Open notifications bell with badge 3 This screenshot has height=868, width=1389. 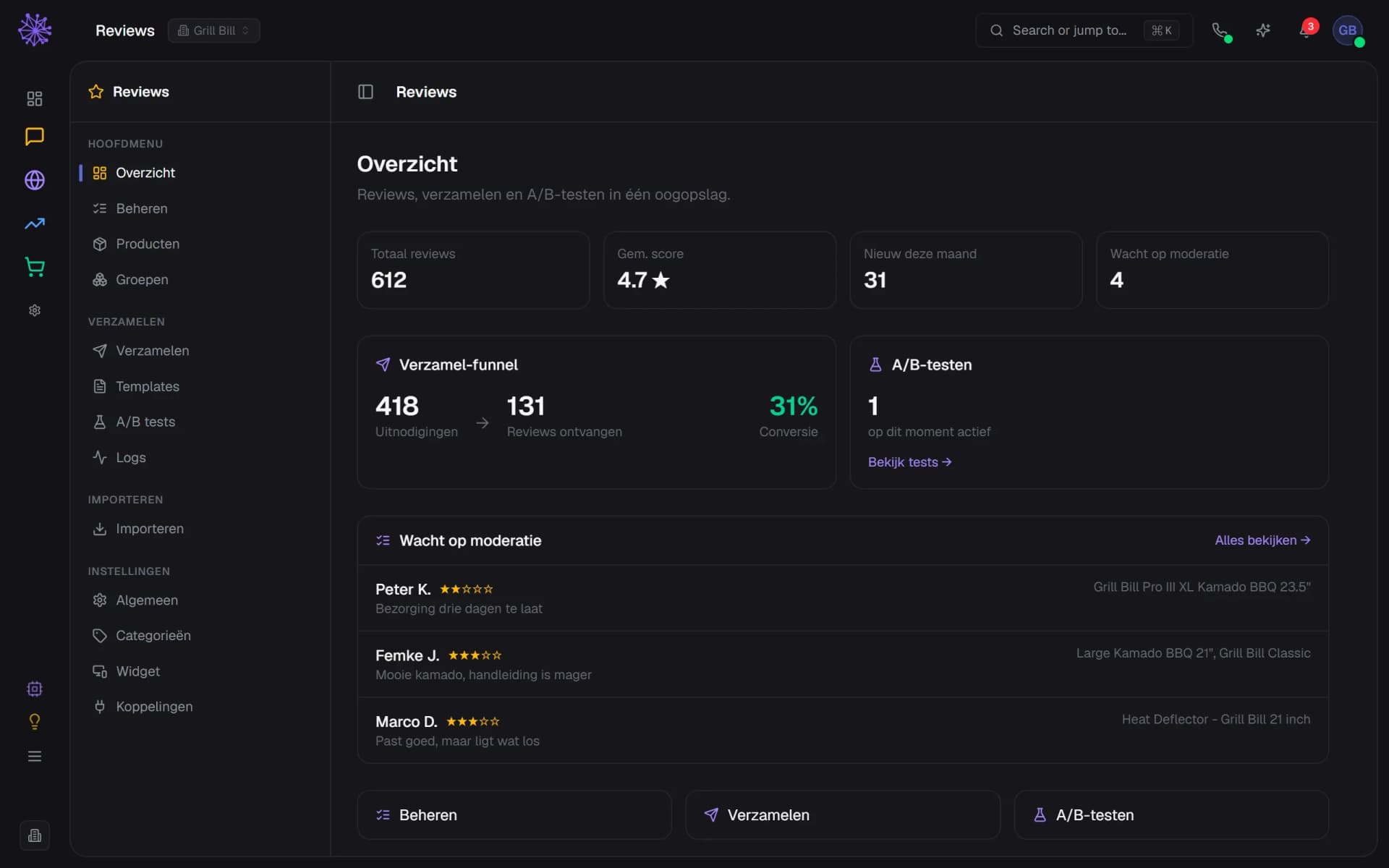click(1306, 30)
